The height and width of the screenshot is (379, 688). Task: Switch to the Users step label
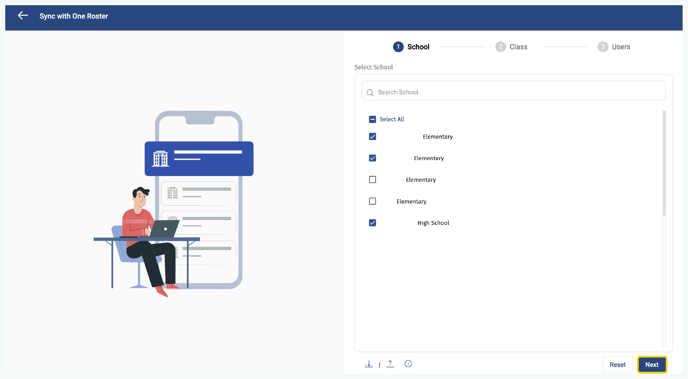621,47
